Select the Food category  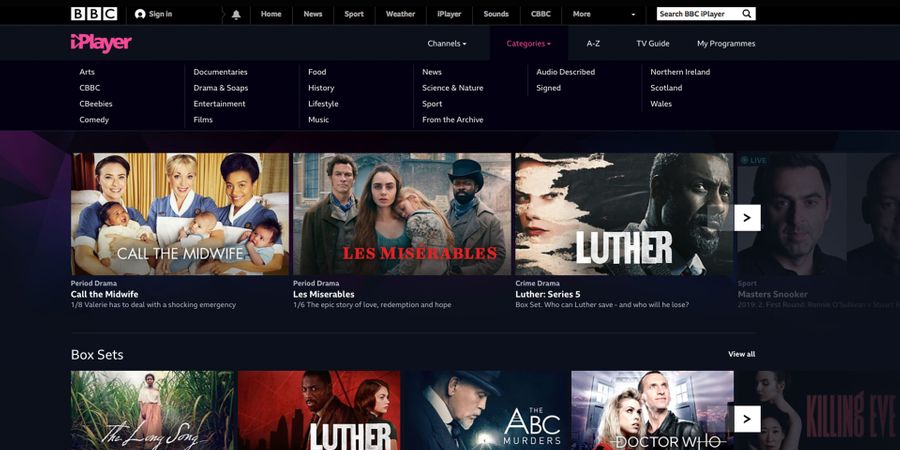[317, 72]
